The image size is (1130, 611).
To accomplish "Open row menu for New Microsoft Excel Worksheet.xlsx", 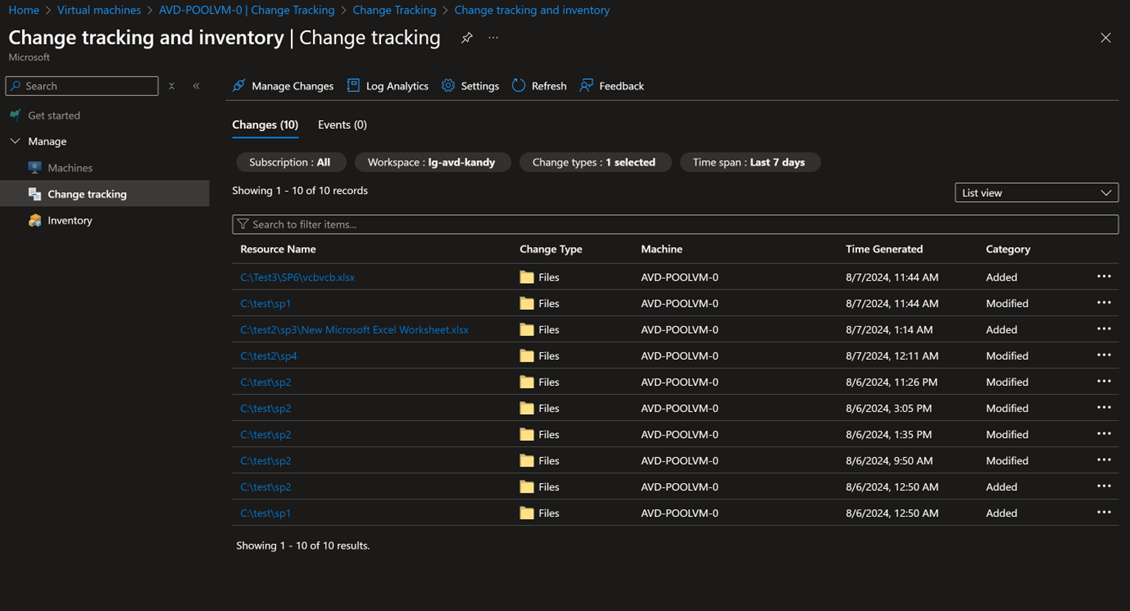I will coord(1104,329).
